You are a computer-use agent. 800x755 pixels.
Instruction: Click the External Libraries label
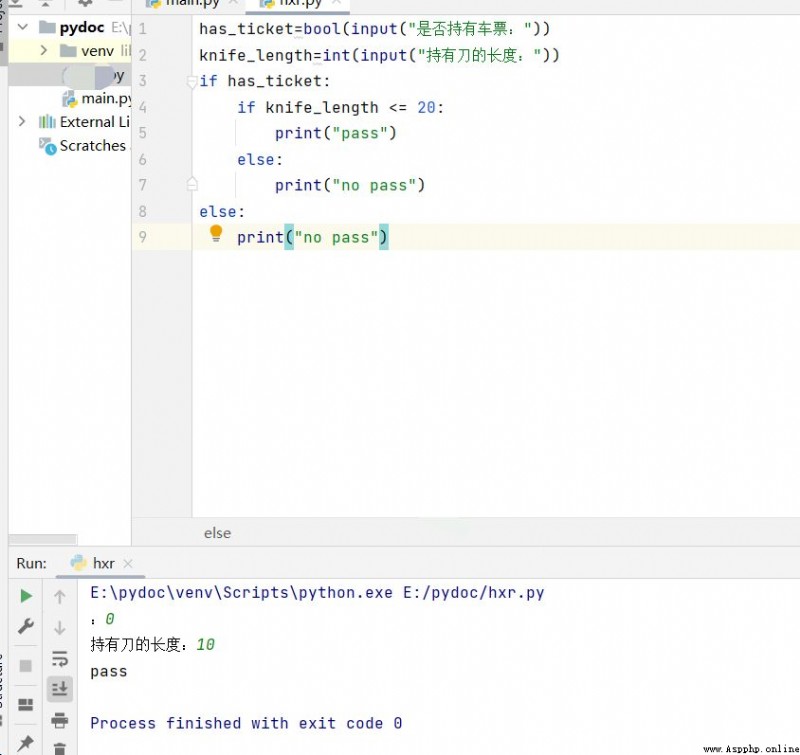[94, 122]
